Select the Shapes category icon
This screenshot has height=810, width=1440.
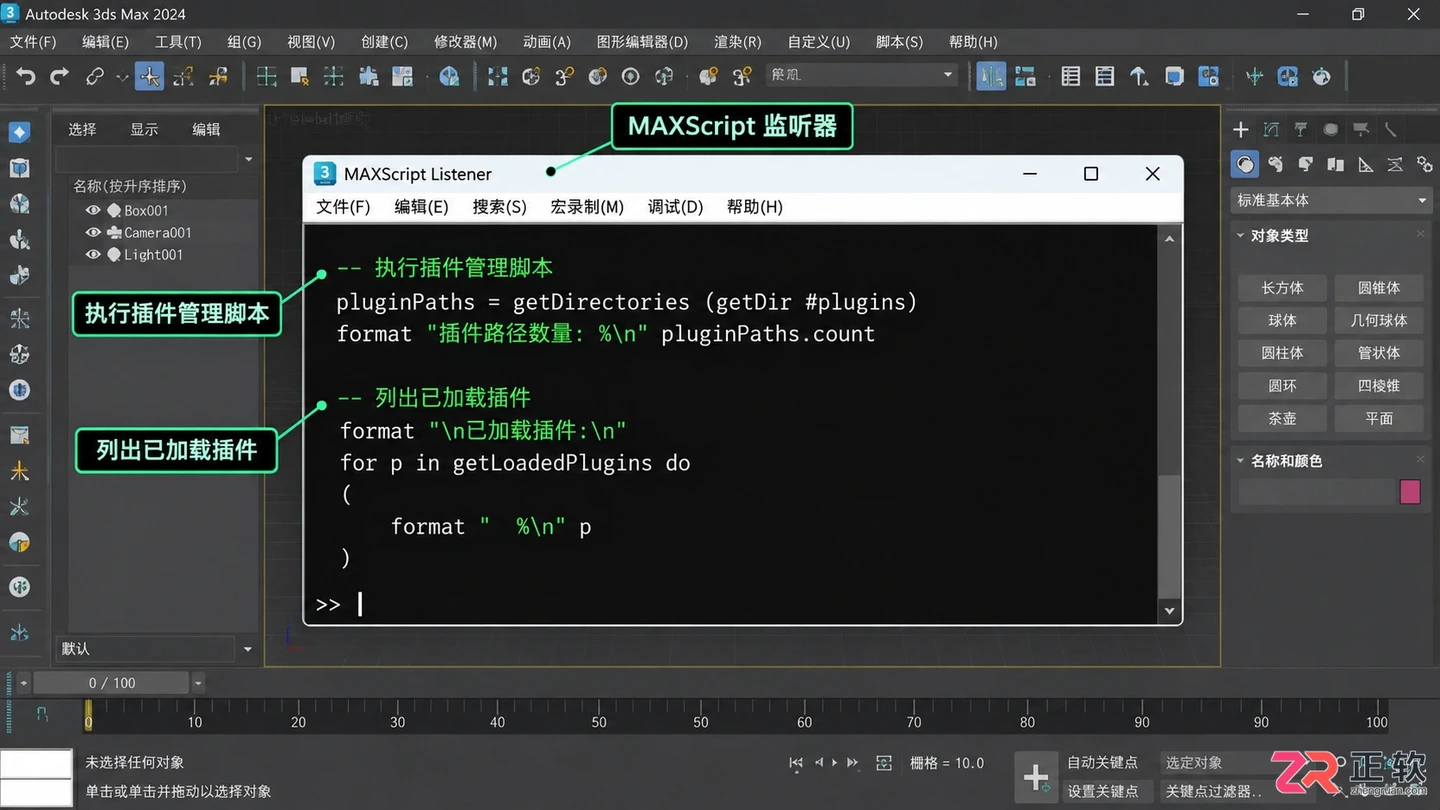(1276, 164)
